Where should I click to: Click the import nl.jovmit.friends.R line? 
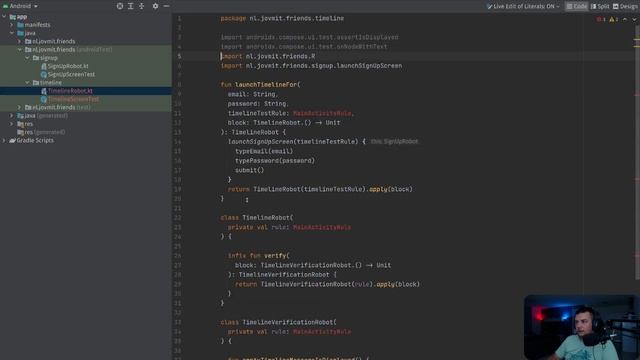268,56
